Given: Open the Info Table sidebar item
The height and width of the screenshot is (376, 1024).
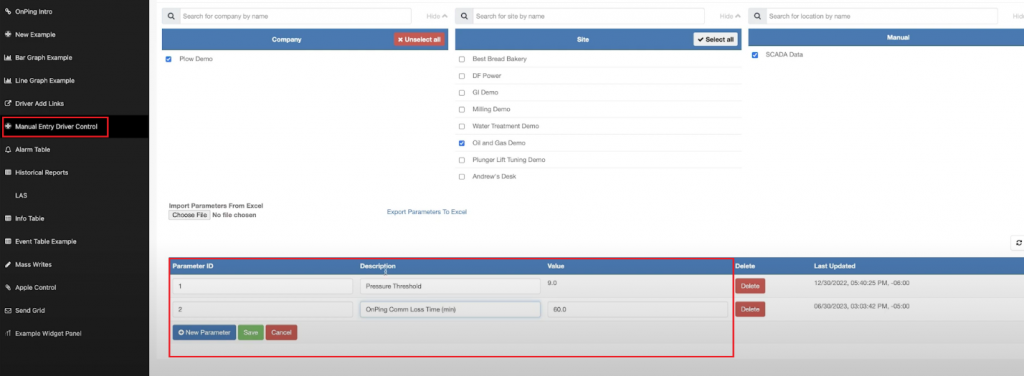Looking at the screenshot, I should (x=29, y=219).
